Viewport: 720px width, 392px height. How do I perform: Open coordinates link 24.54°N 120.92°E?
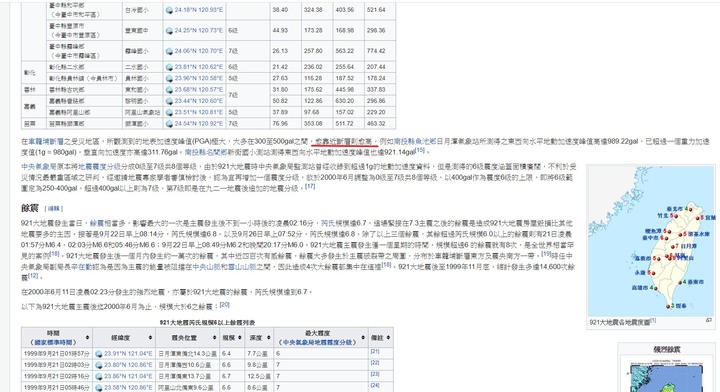(x=198, y=123)
